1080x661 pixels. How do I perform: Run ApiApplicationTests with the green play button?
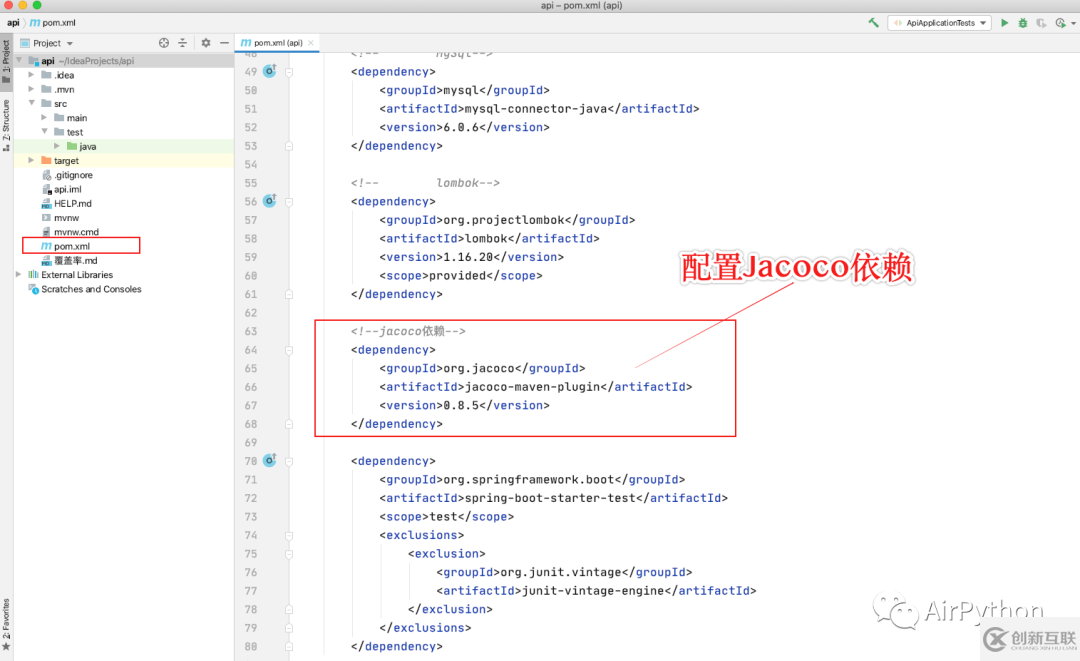[x=1004, y=23]
